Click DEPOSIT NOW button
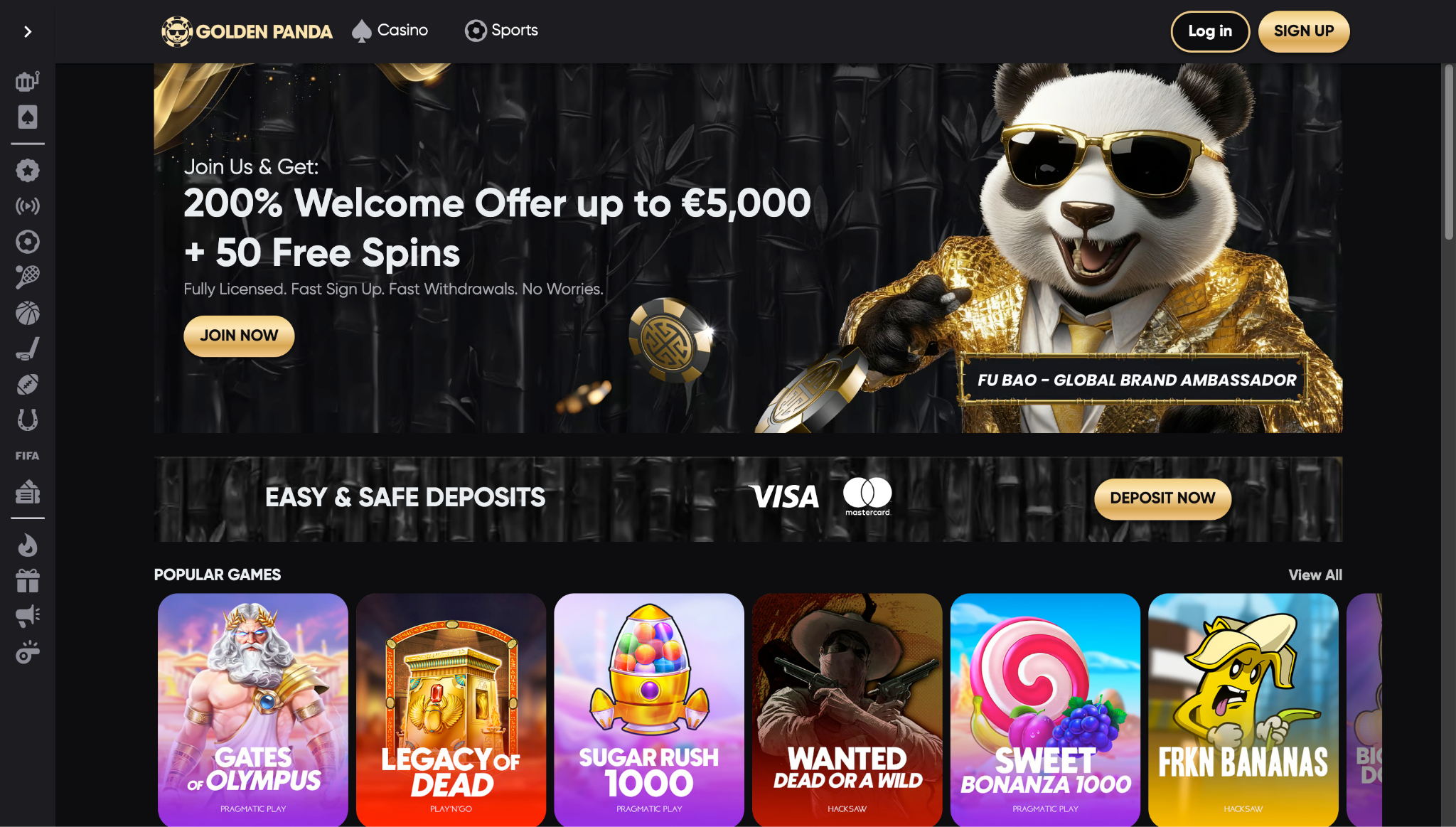This screenshot has width=1456, height=827. 1162,498
